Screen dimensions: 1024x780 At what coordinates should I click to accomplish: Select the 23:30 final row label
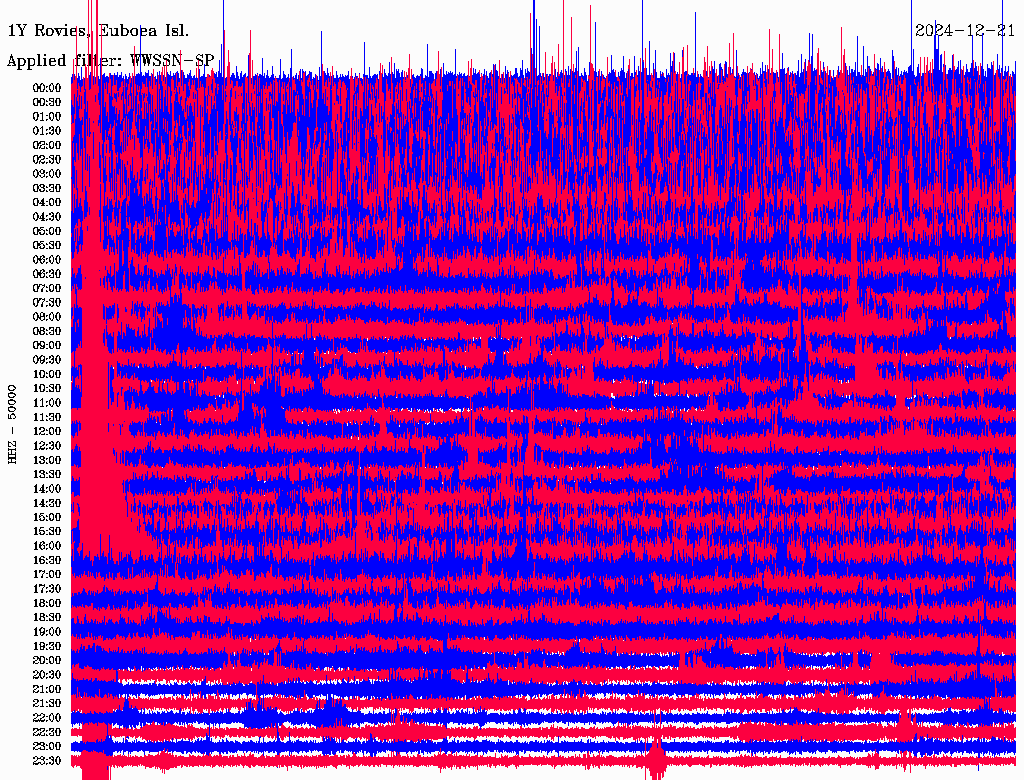[47, 761]
